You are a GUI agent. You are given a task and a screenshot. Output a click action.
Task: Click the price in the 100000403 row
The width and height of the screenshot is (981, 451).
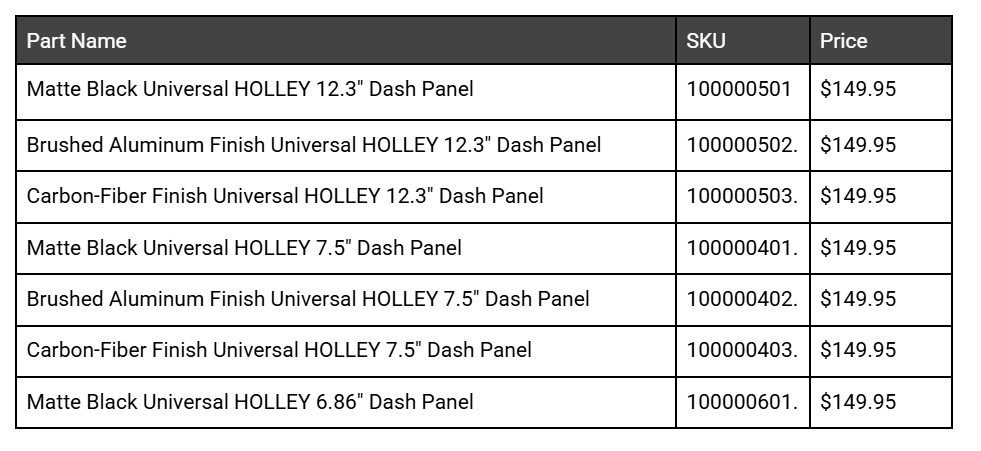pyautogui.click(x=858, y=350)
